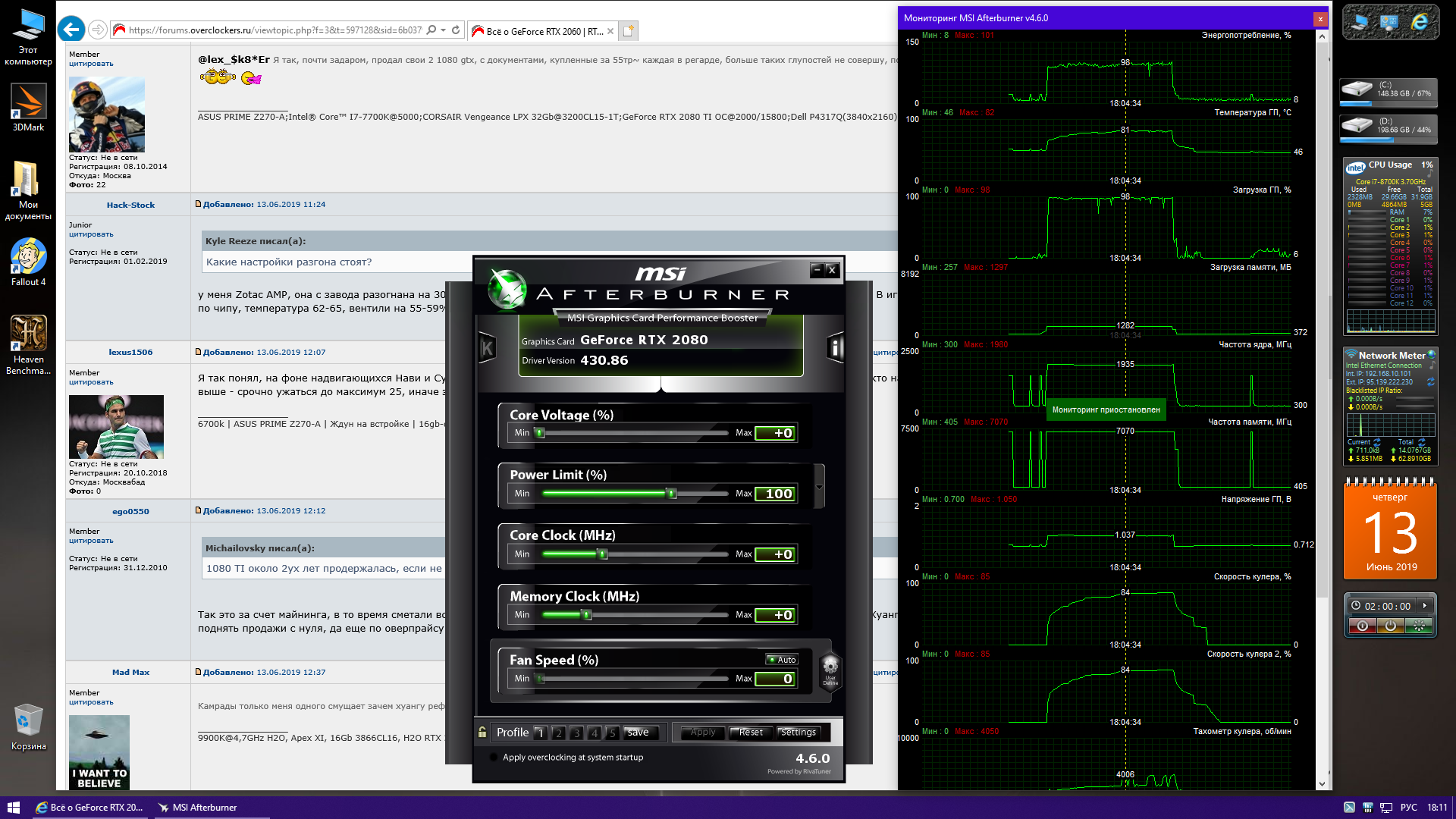Launch Internet Explorer from the gadget launcher
1456x819 pixels.
point(1419,23)
